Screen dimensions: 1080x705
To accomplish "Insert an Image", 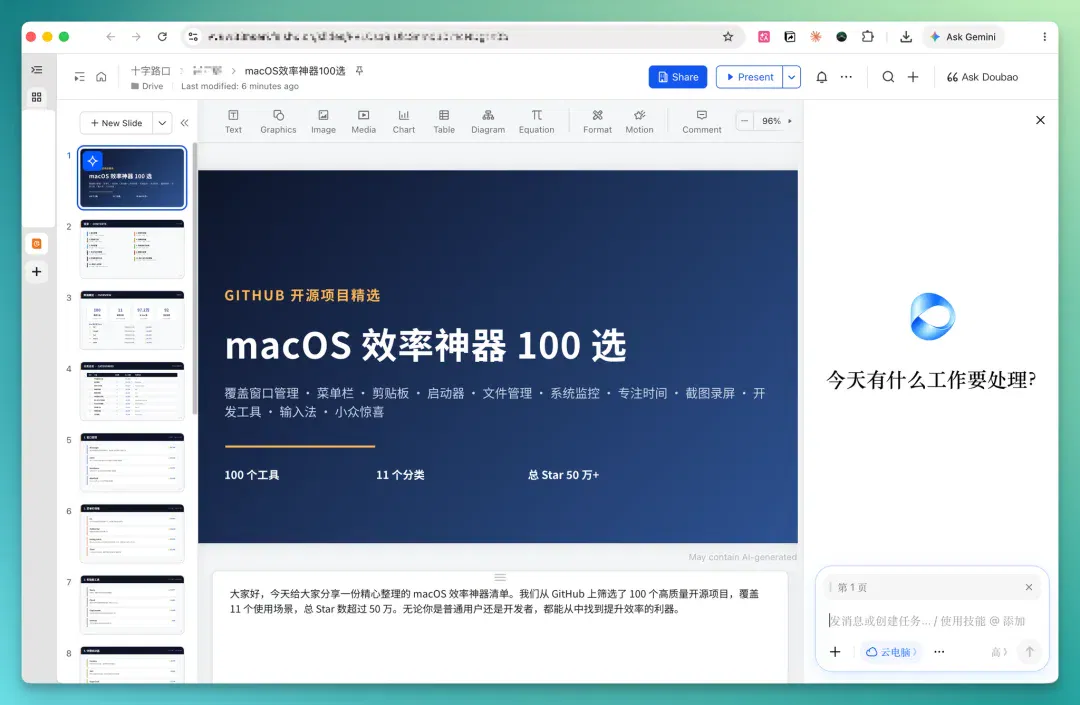I will (x=323, y=121).
